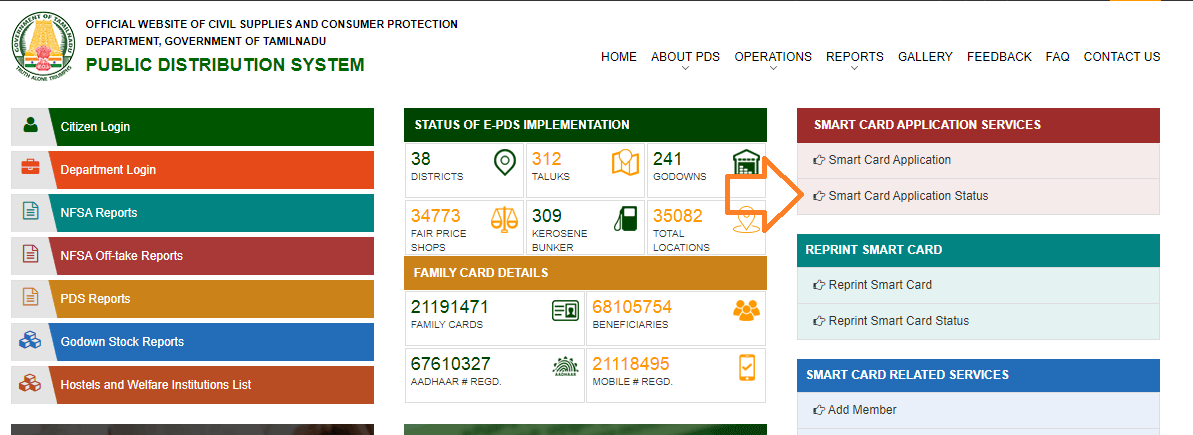Open Smart Card Application Status link
Screen dimensions: 1193x435
pos(907,196)
